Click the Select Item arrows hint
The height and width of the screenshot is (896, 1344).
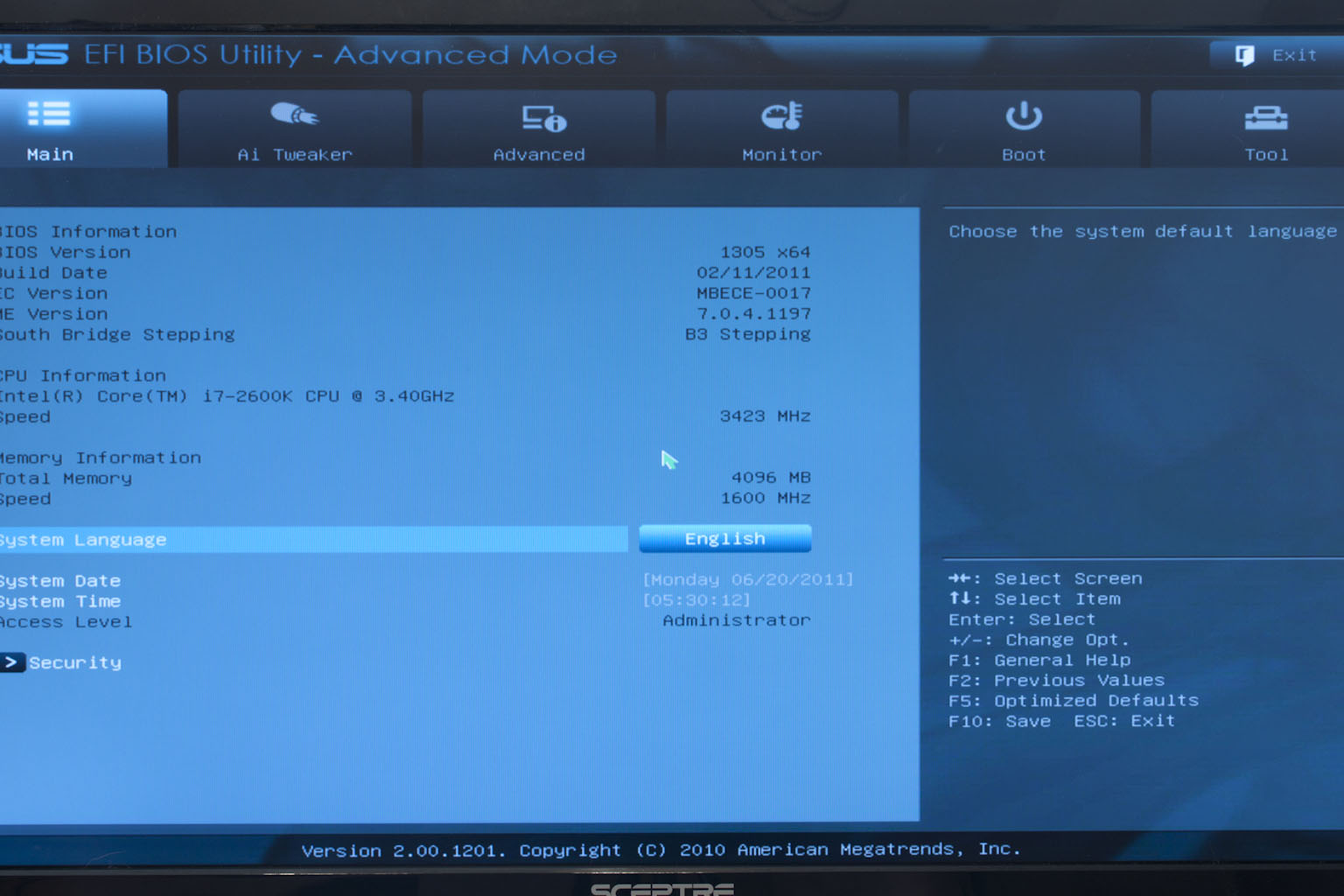coord(1034,598)
